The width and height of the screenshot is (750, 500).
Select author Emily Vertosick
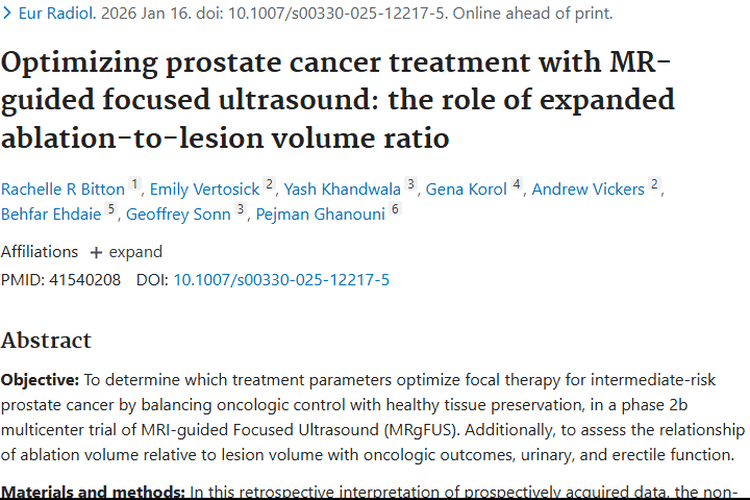(205, 189)
